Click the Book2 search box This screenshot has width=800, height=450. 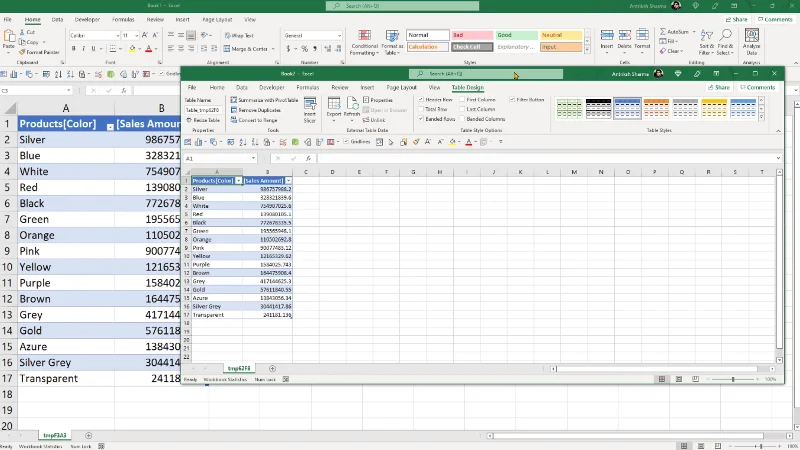coord(486,74)
